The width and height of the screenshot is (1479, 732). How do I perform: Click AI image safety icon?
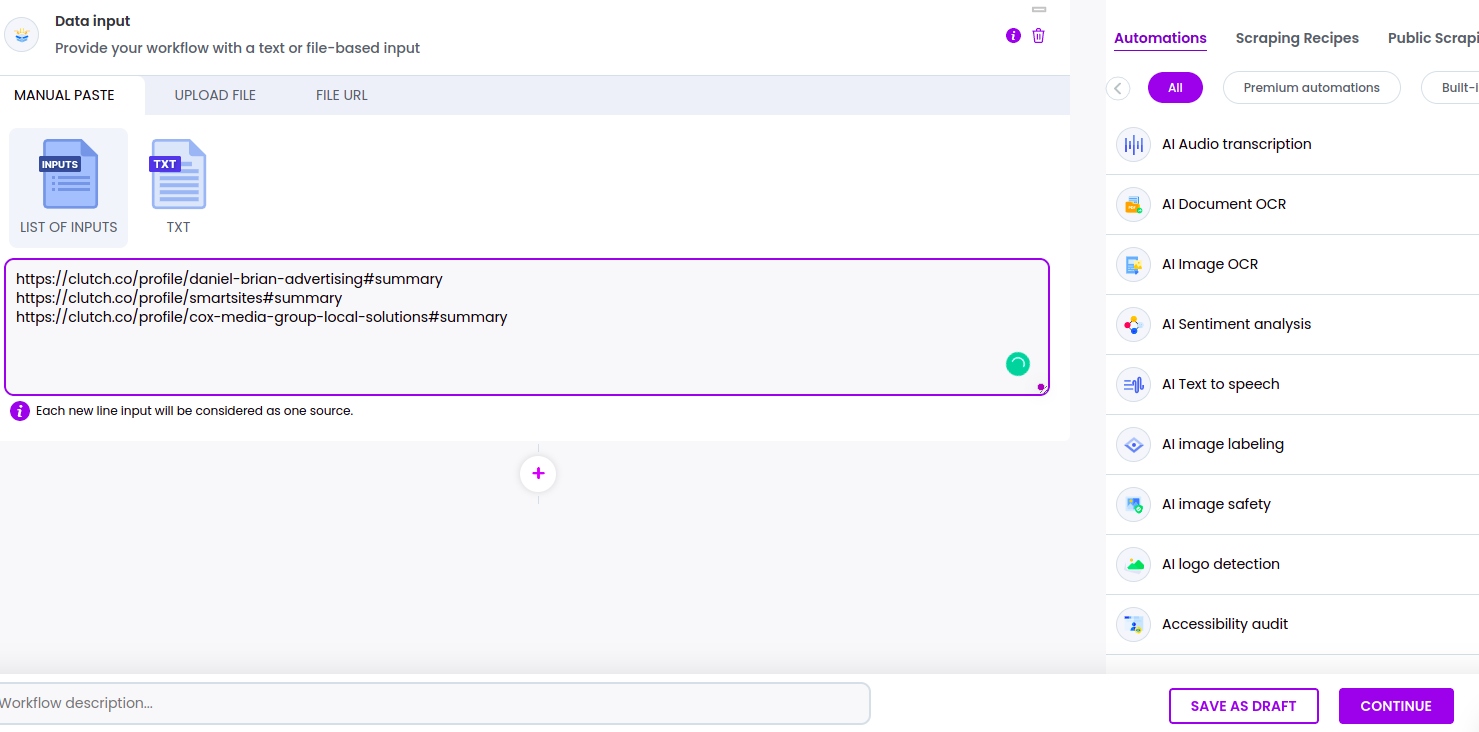click(x=1134, y=504)
